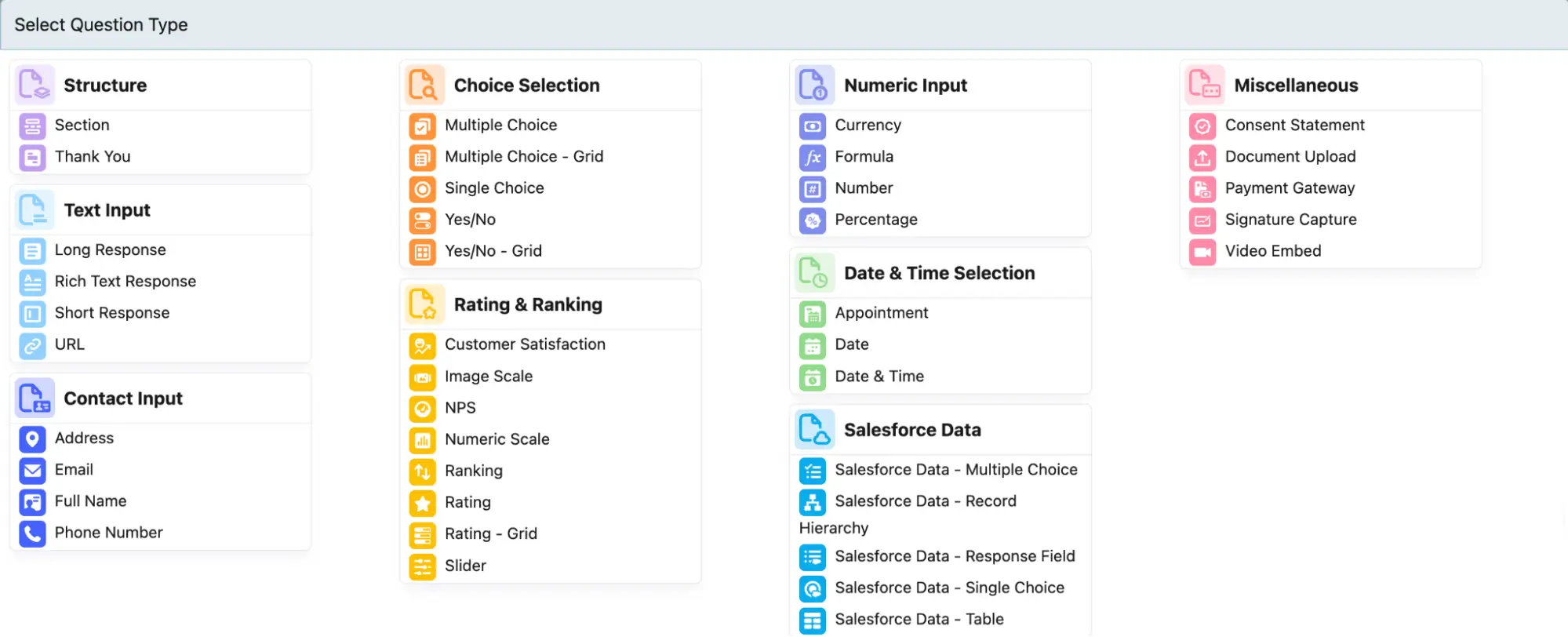The image size is (1568, 637).
Task: Choose Signature Capture question type
Action: 1290,220
